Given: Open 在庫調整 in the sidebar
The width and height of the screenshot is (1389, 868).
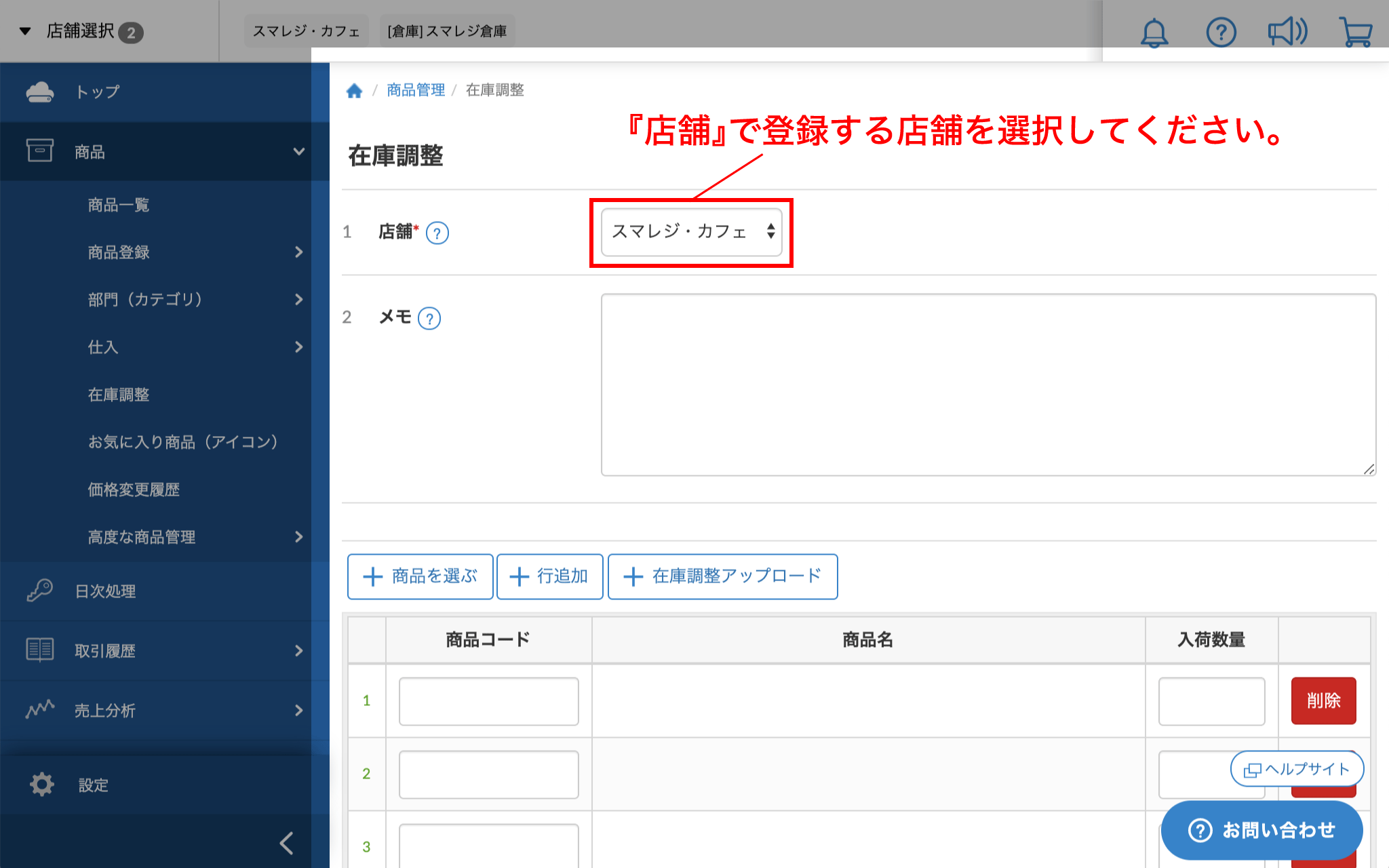Looking at the screenshot, I should tap(119, 395).
